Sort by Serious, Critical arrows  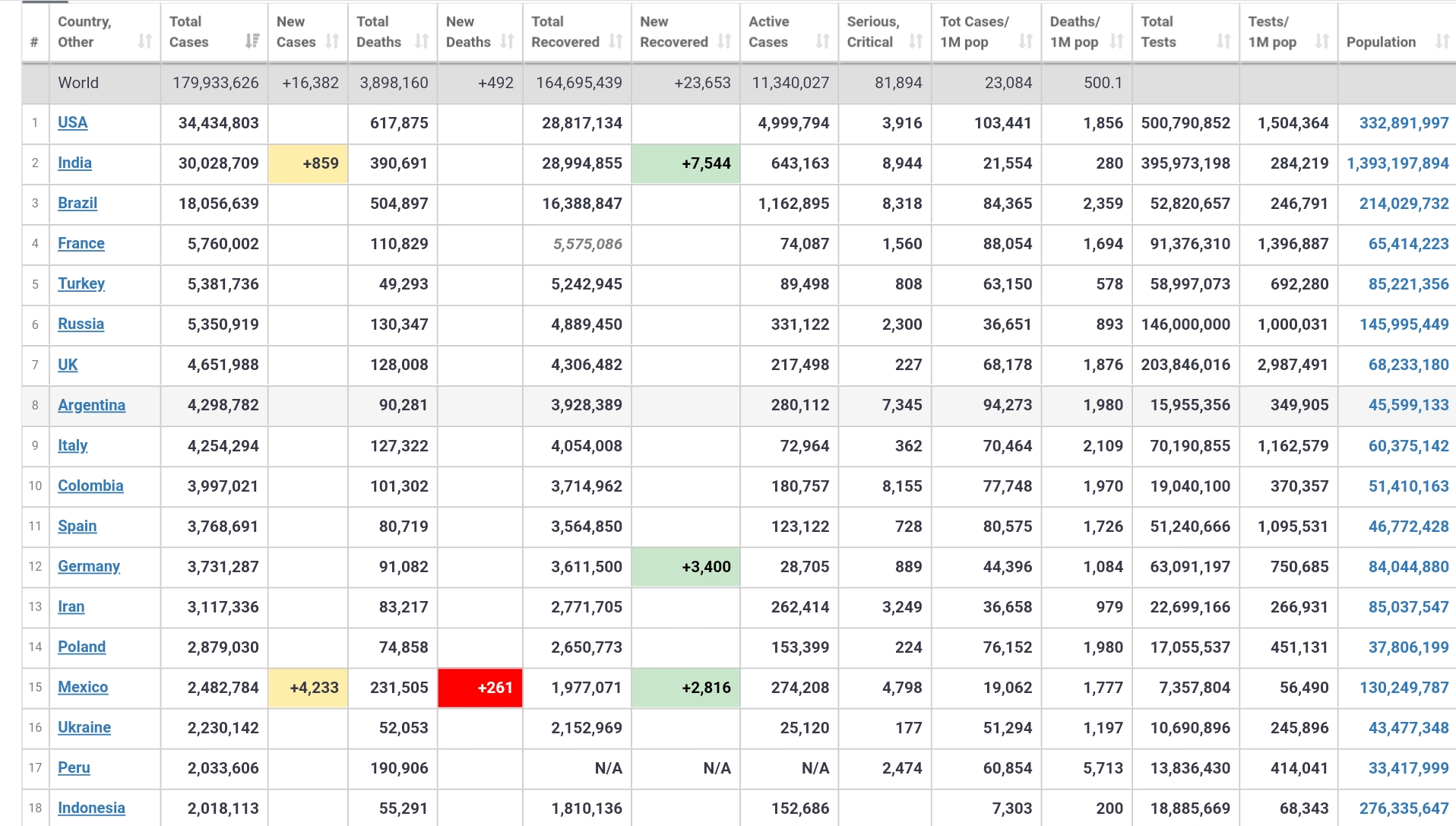tap(916, 42)
